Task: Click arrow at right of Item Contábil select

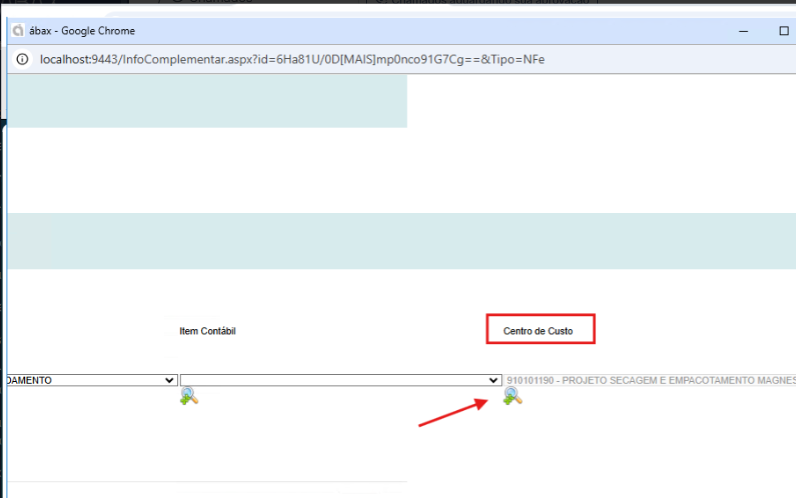Action: pos(493,380)
